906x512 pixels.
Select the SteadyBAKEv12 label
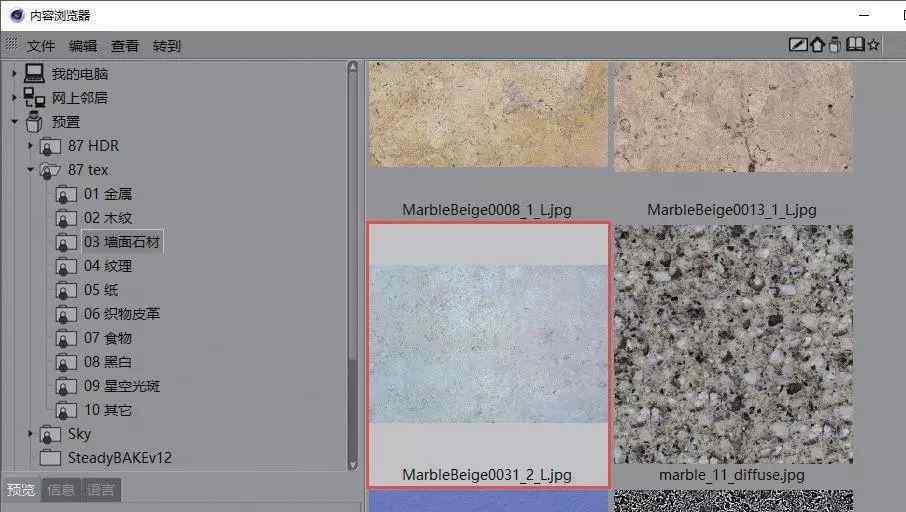click(x=120, y=458)
